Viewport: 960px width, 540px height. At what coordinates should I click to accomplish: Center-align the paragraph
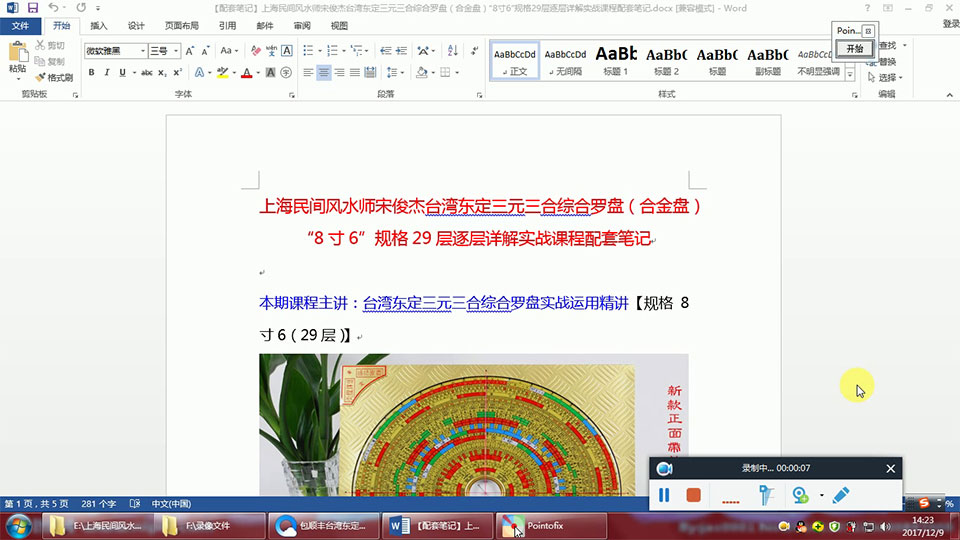(323, 73)
